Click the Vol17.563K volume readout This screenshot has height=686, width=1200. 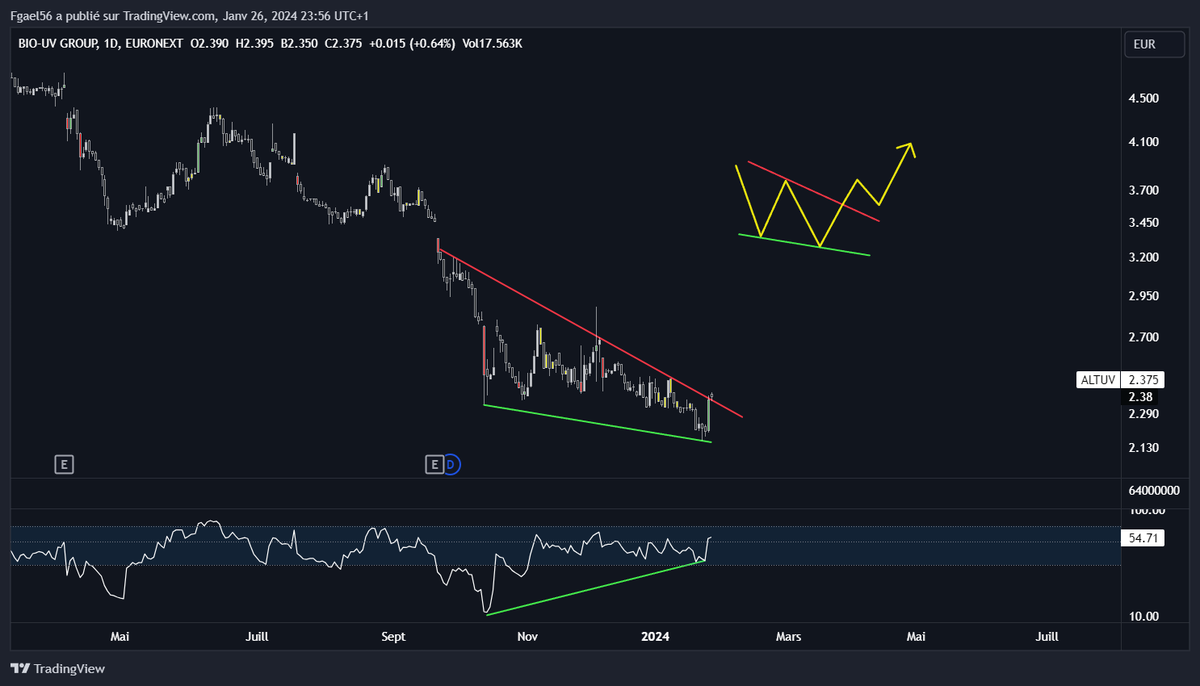point(493,44)
